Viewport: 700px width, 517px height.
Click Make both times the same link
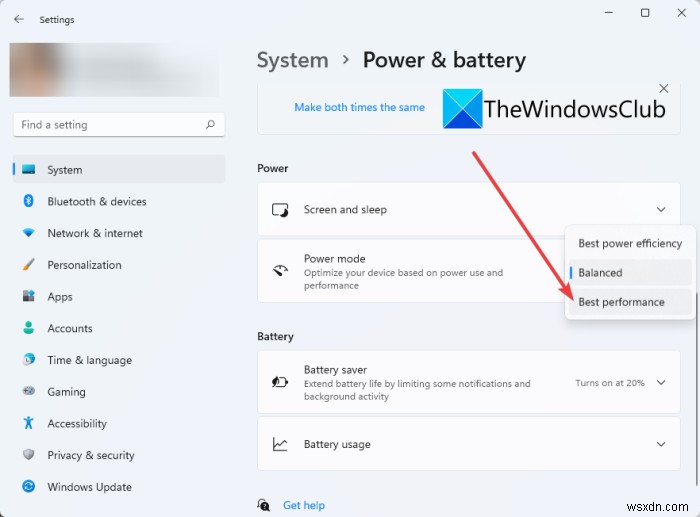click(x=359, y=107)
